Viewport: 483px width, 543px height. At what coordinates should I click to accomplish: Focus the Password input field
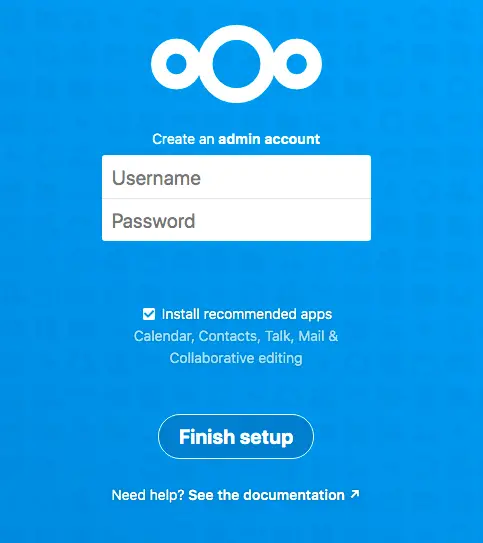pos(236,220)
